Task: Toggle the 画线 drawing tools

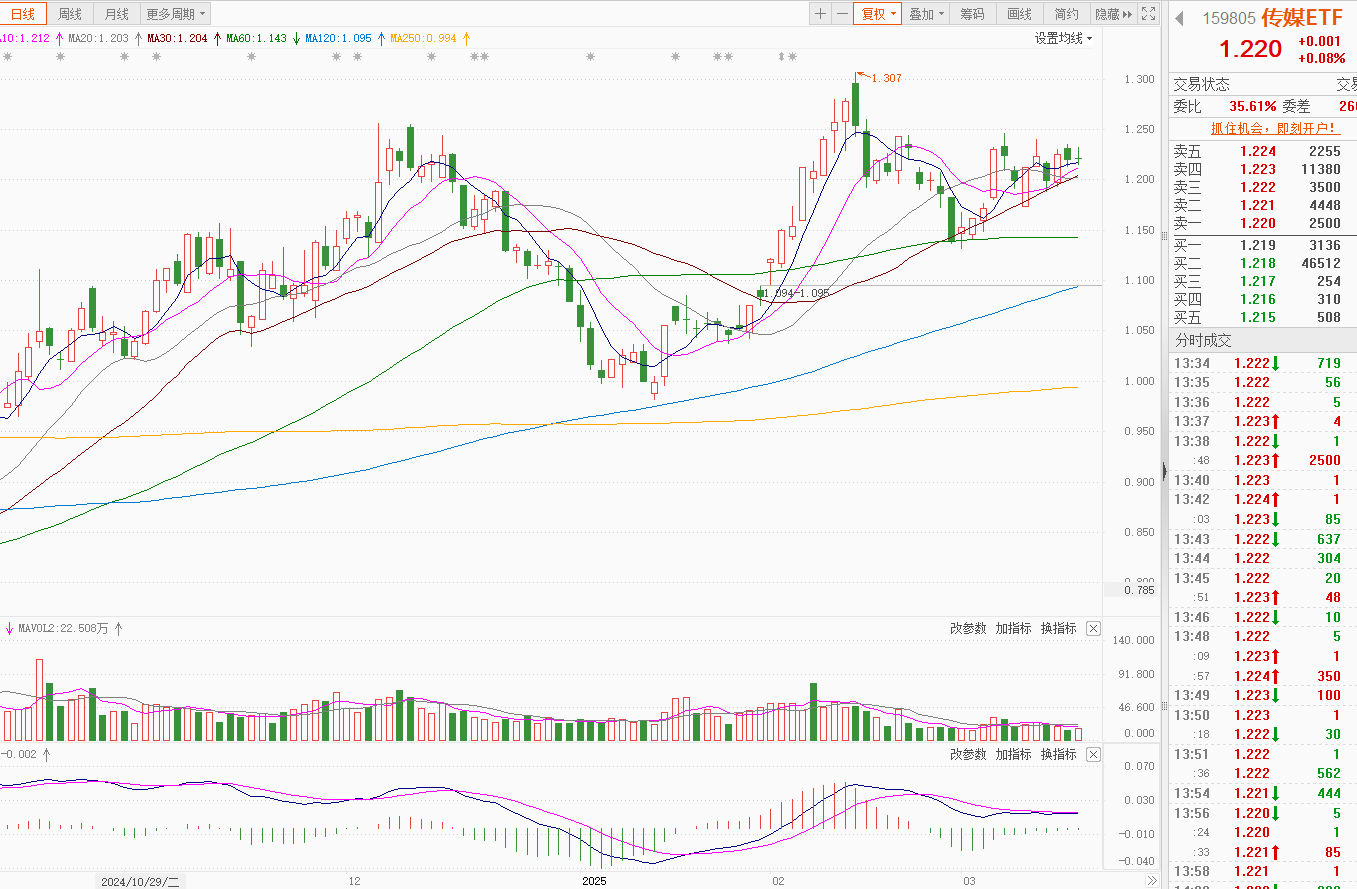Action: pos(1019,14)
